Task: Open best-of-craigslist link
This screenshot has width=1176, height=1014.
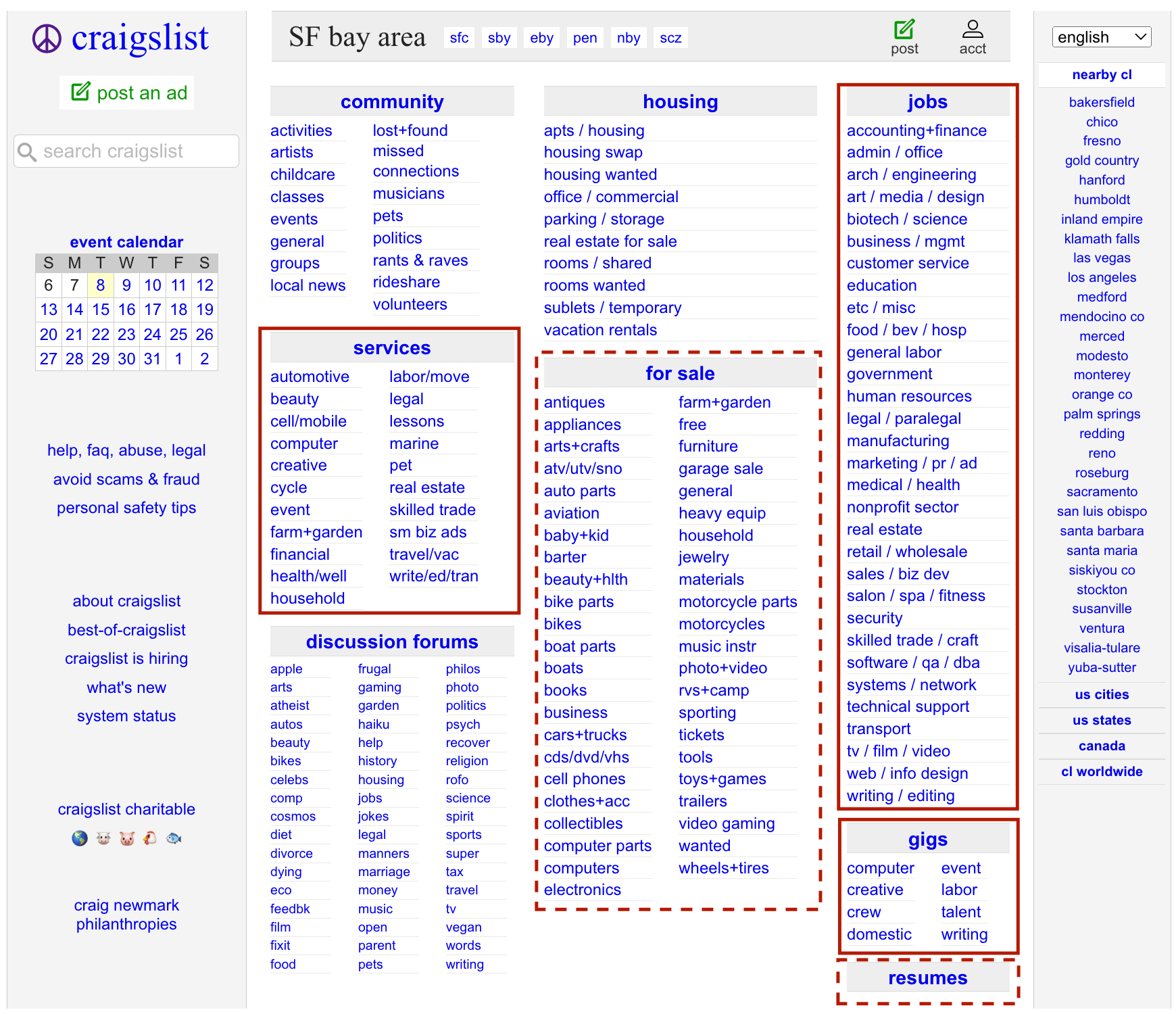Action: click(126, 630)
